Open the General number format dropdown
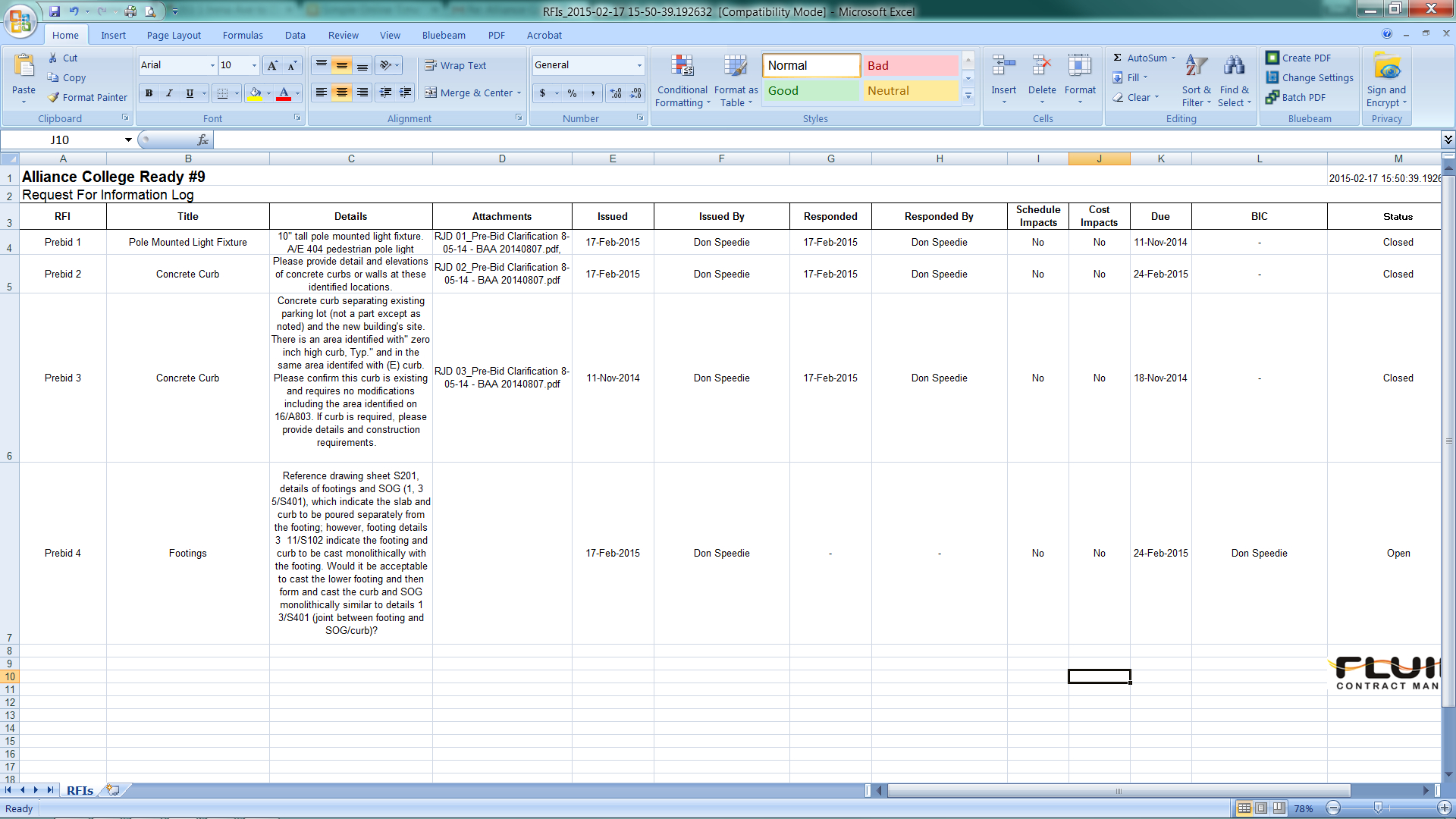Screen dimensions: 1456x819 coord(639,65)
